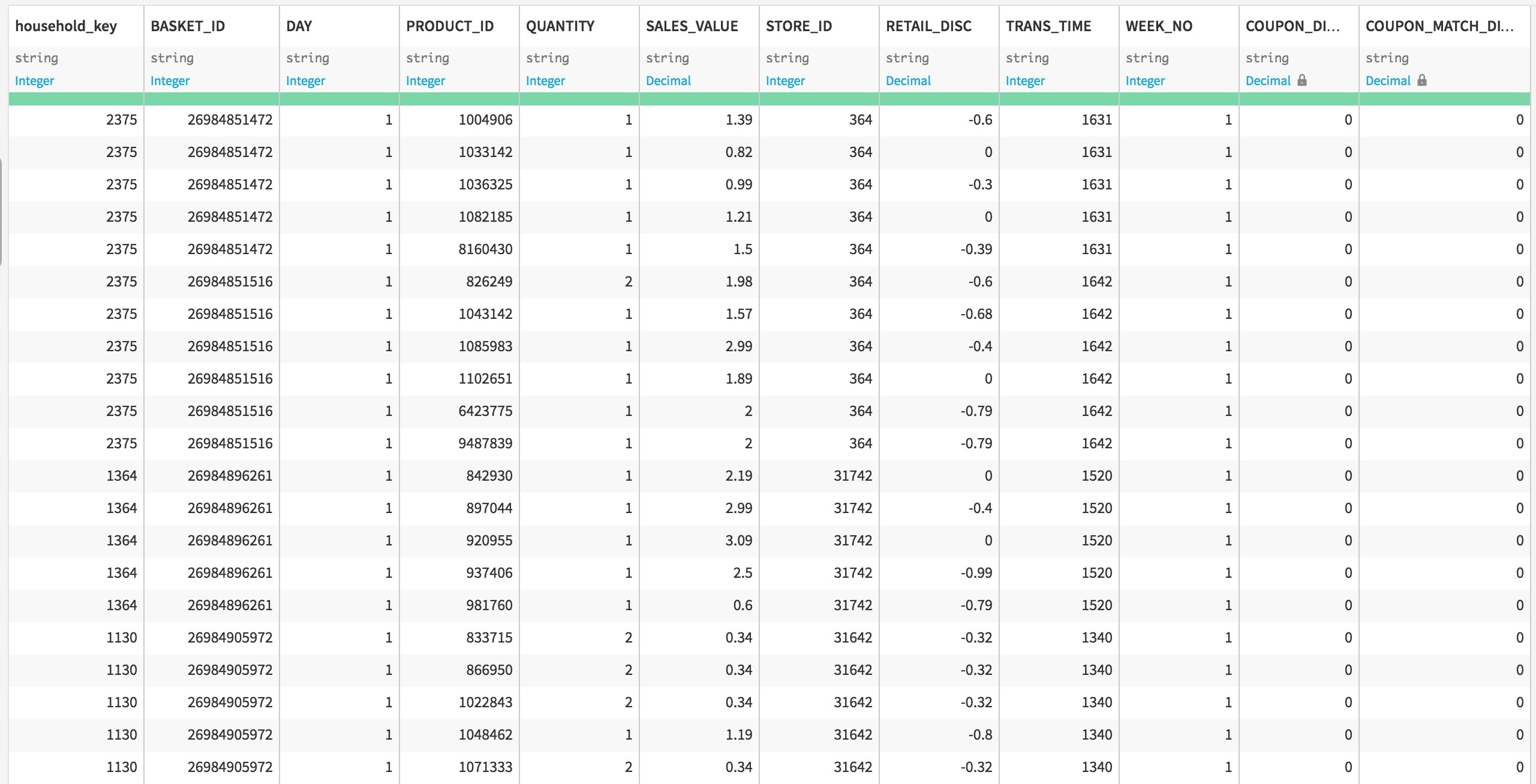Select product ID cell 1085983

[x=459, y=346]
